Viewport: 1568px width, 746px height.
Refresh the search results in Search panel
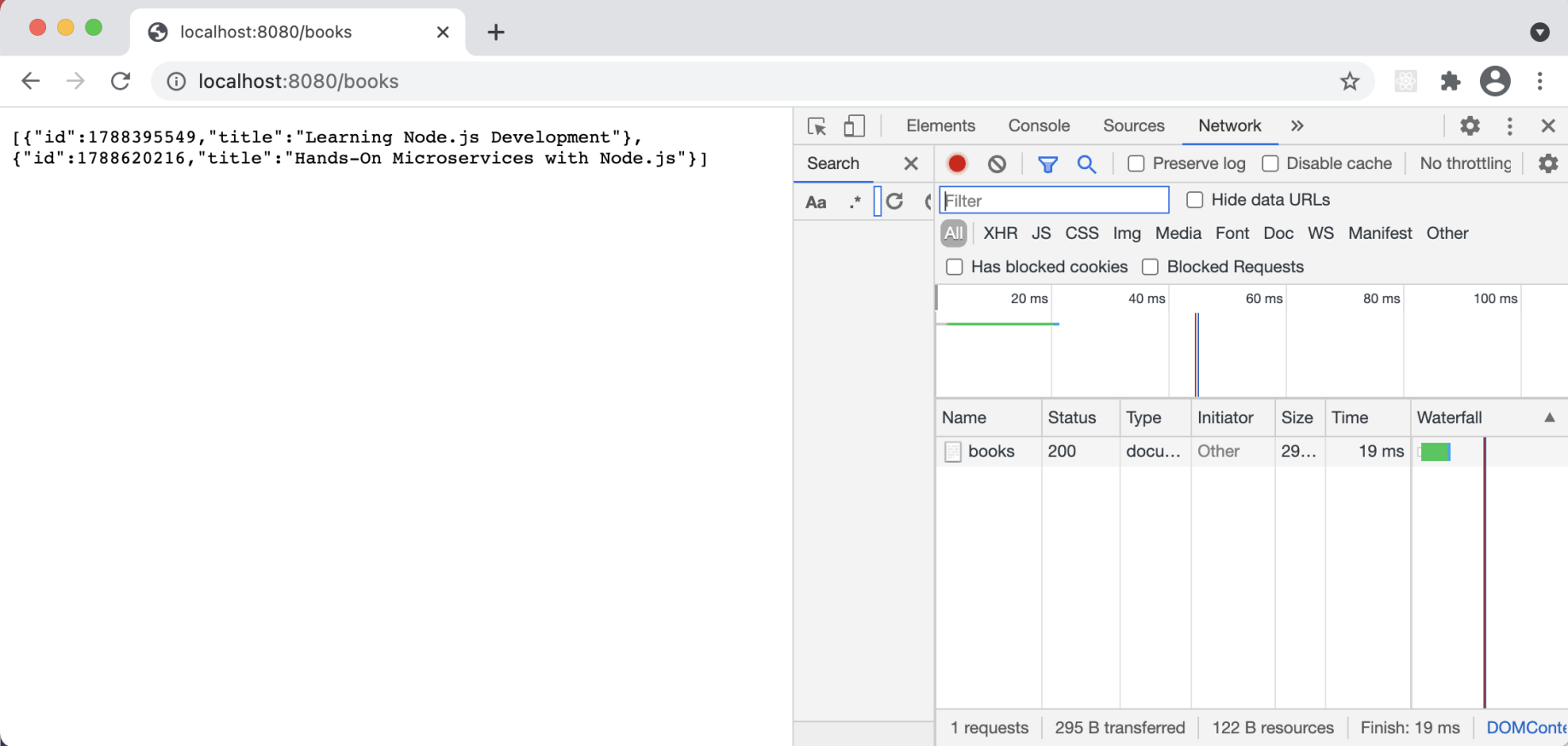[x=895, y=201]
